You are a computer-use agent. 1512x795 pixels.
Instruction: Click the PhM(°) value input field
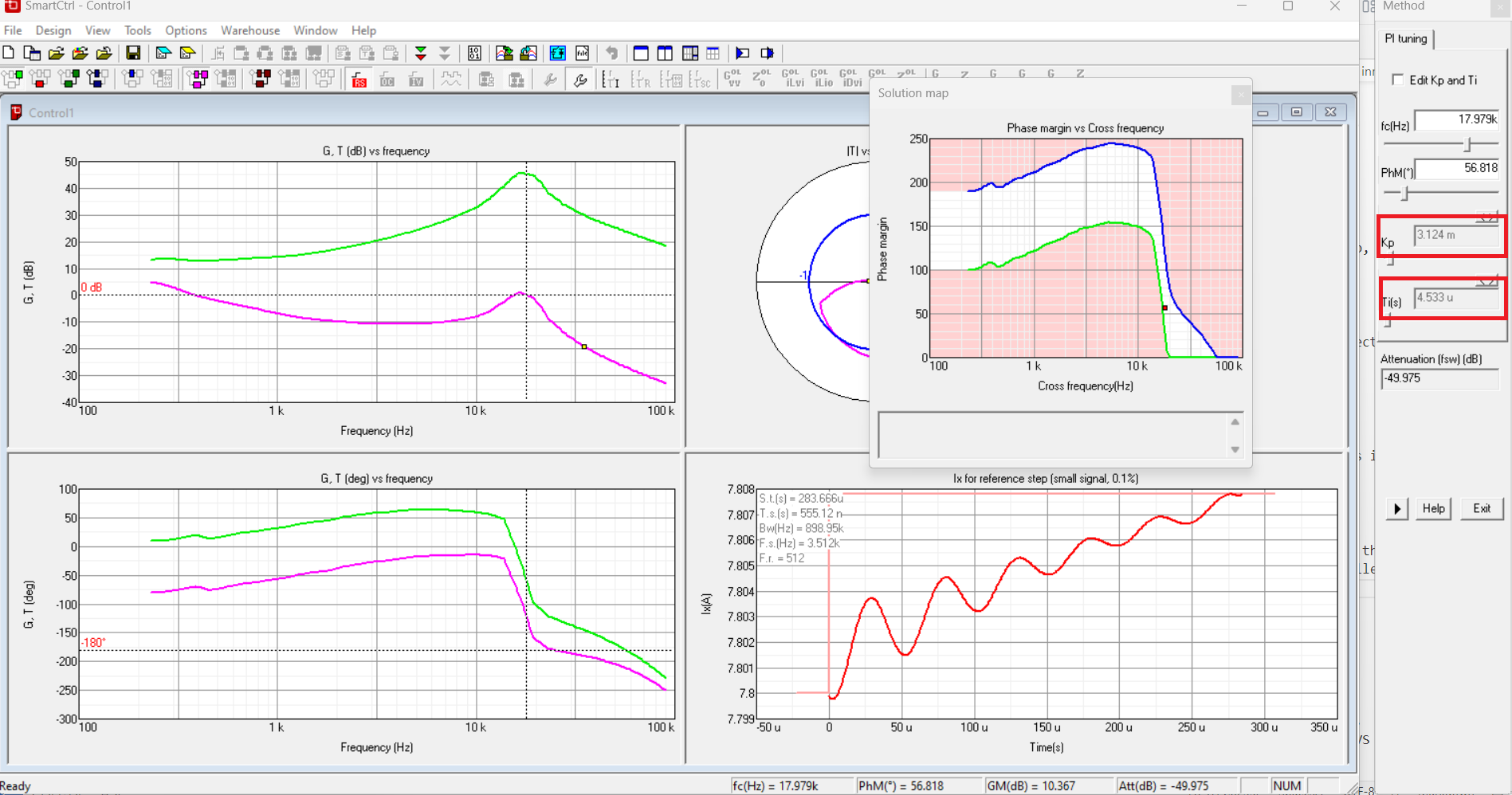pos(1457,169)
